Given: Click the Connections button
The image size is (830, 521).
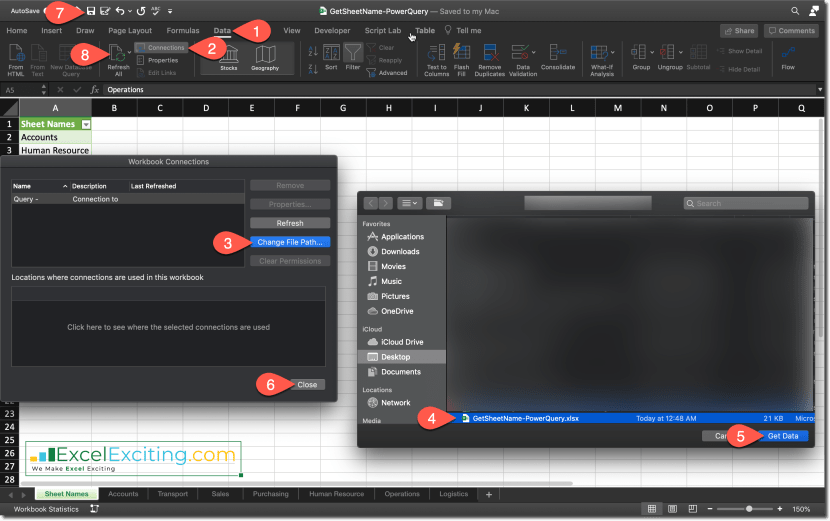Looking at the screenshot, I should click(x=161, y=48).
